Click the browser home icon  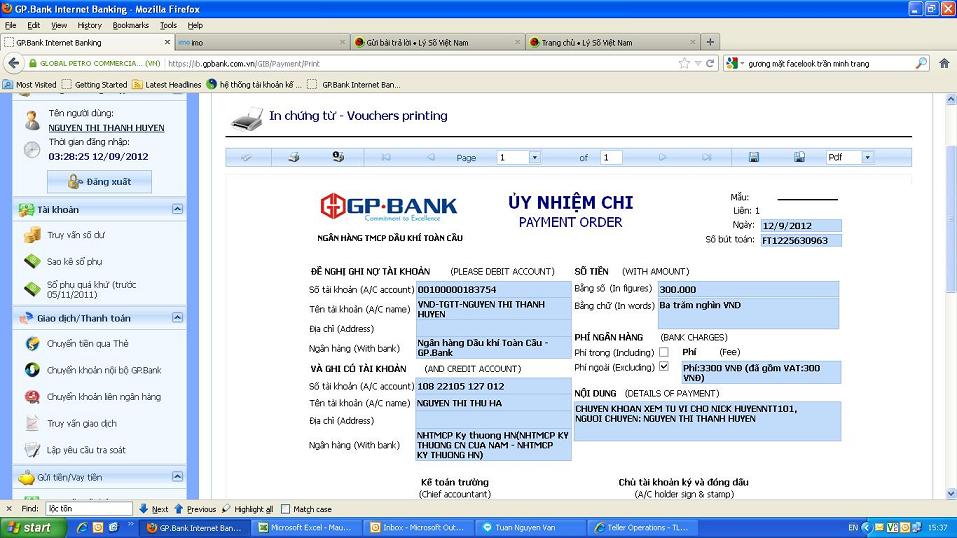tap(944, 63)
